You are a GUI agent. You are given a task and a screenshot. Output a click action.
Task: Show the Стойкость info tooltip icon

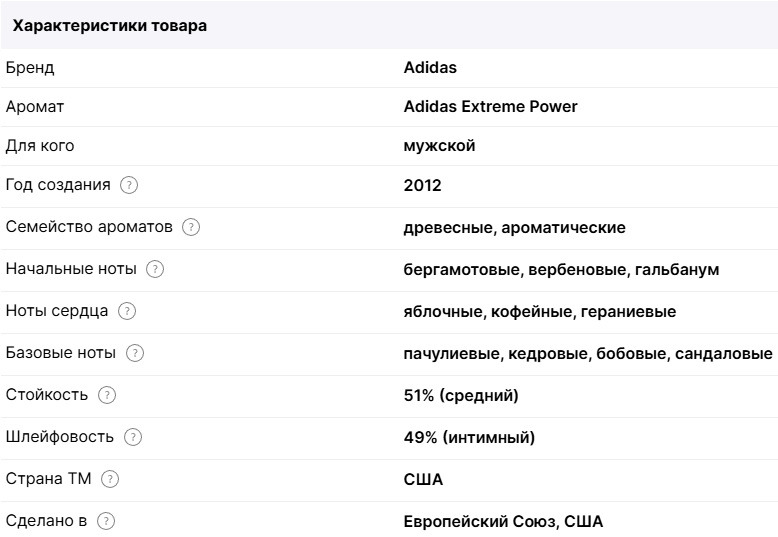pyautogui.click(x=107, y=395)
